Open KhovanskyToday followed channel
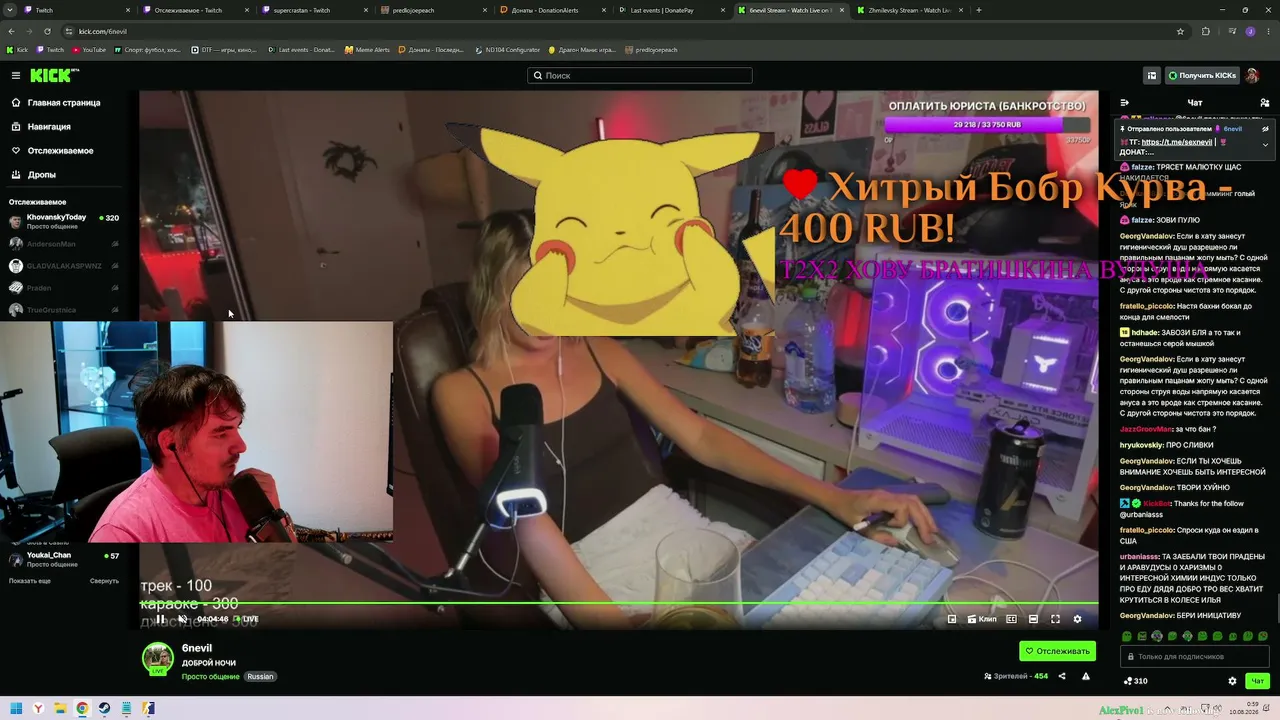The height and width of the screenshot is (720, 1280). (64, 221)
